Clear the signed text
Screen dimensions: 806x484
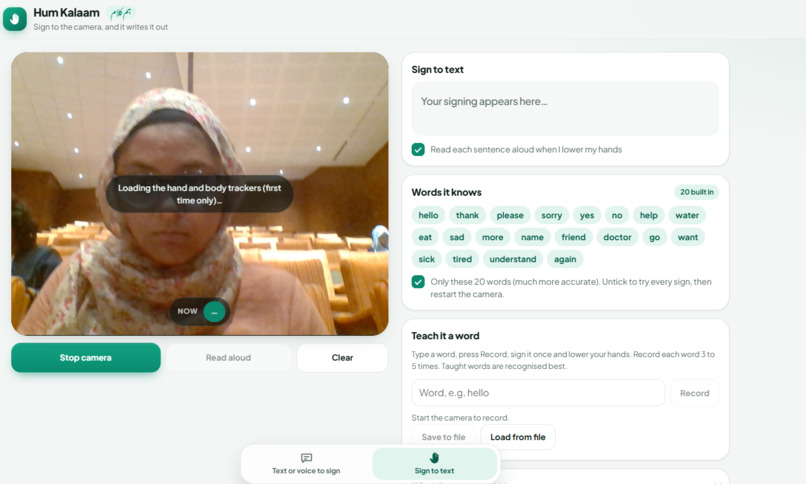click(x=342, y=358)
